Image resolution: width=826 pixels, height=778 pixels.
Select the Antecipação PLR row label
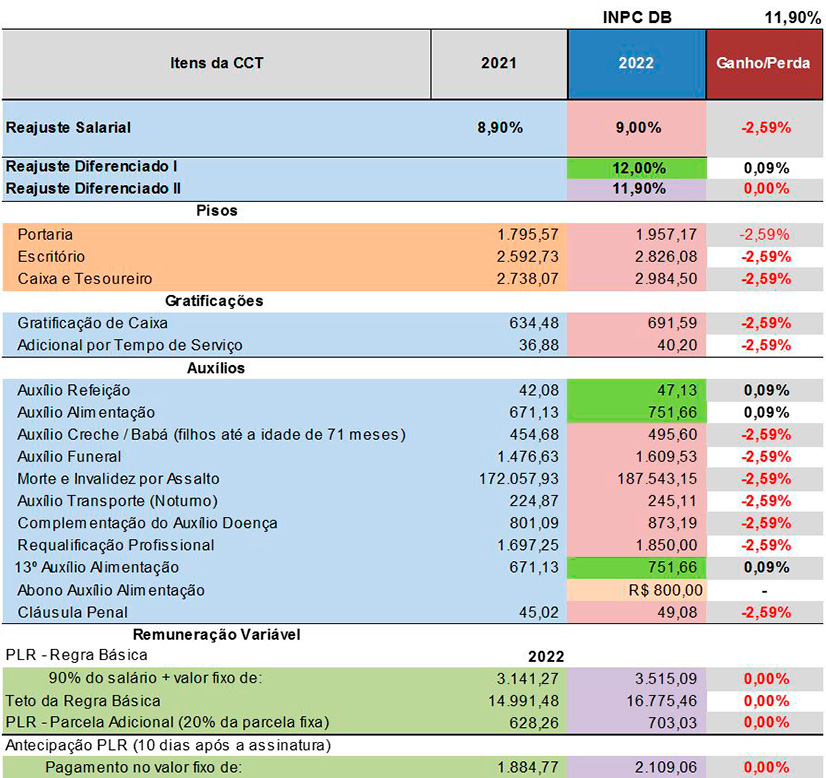168,745
